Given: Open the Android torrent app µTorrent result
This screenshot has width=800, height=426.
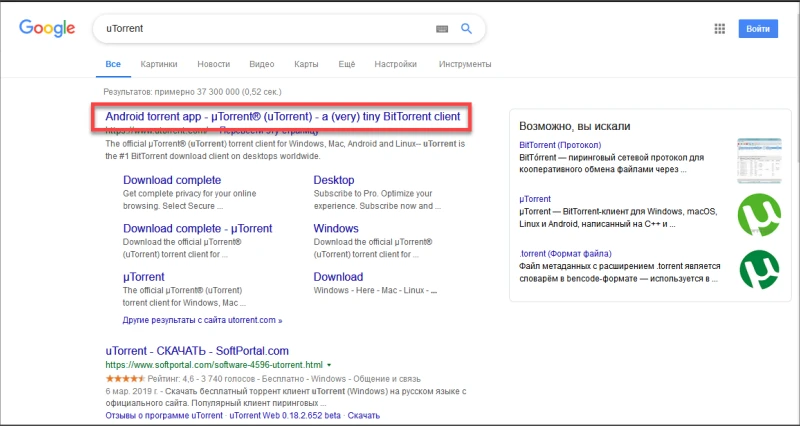Looking at the screenshot, I should [282, 117].
